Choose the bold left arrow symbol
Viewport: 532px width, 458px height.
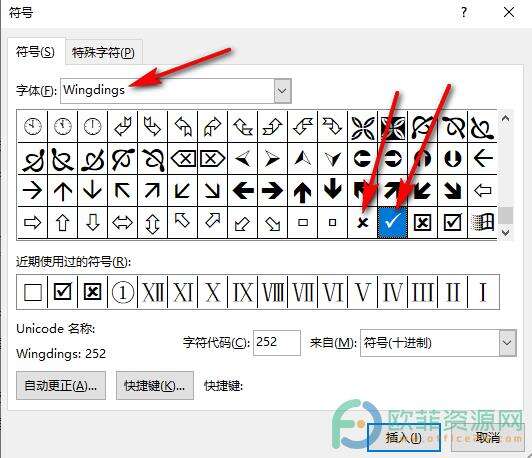coord(243,190)
